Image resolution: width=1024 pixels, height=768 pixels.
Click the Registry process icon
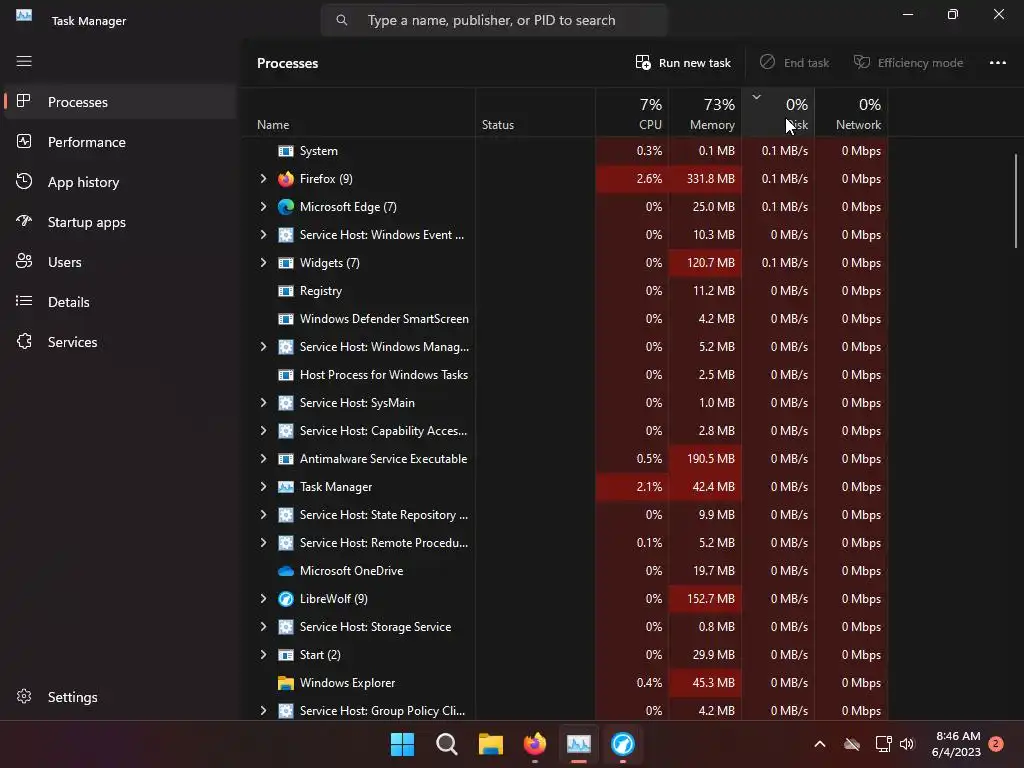point(286,291)
